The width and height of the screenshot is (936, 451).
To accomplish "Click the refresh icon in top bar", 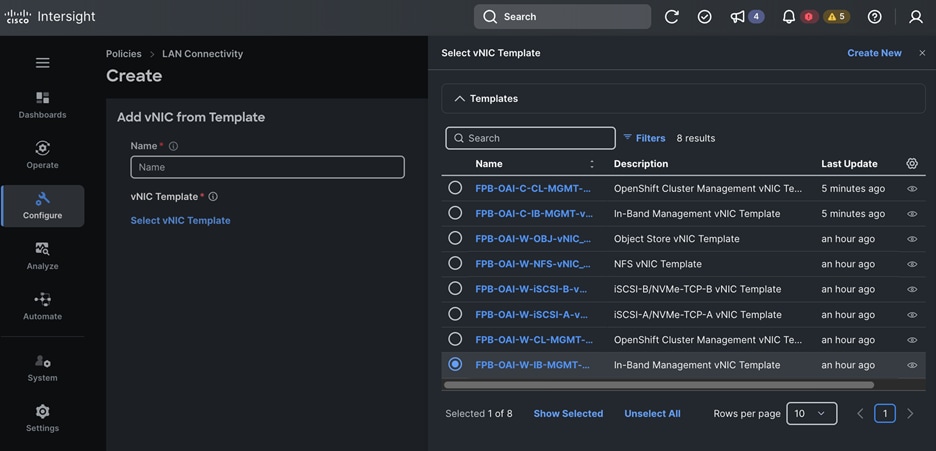I will pos(672,17).
